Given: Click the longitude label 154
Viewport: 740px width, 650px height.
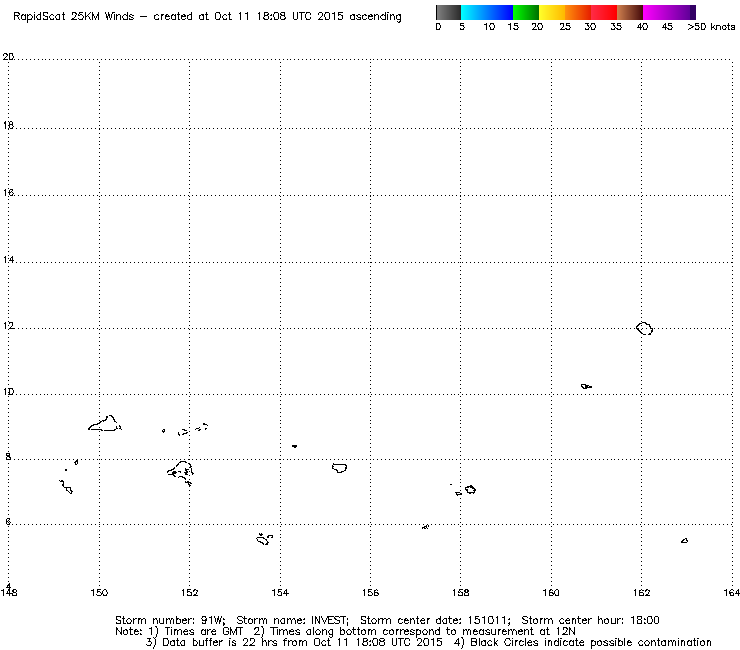Looking at the screenshot, I should [280, 592].
